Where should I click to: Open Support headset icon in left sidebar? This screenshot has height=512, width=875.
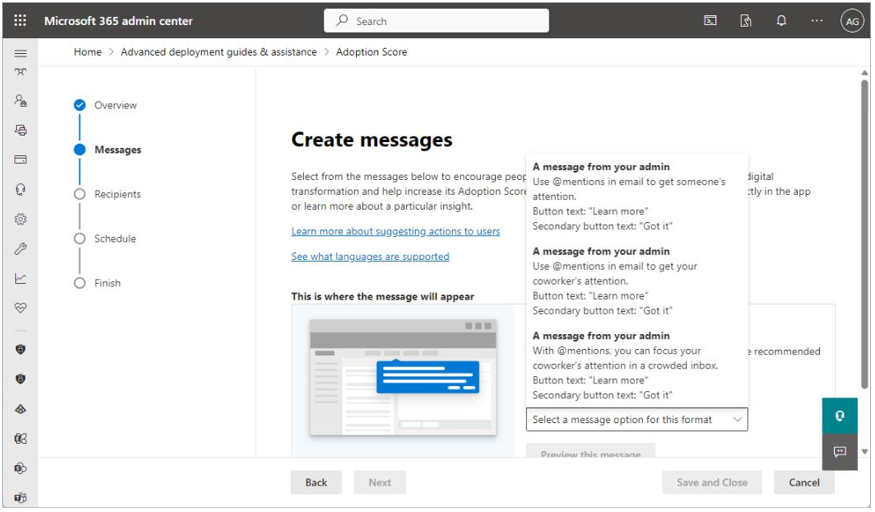tap(21, 190)
